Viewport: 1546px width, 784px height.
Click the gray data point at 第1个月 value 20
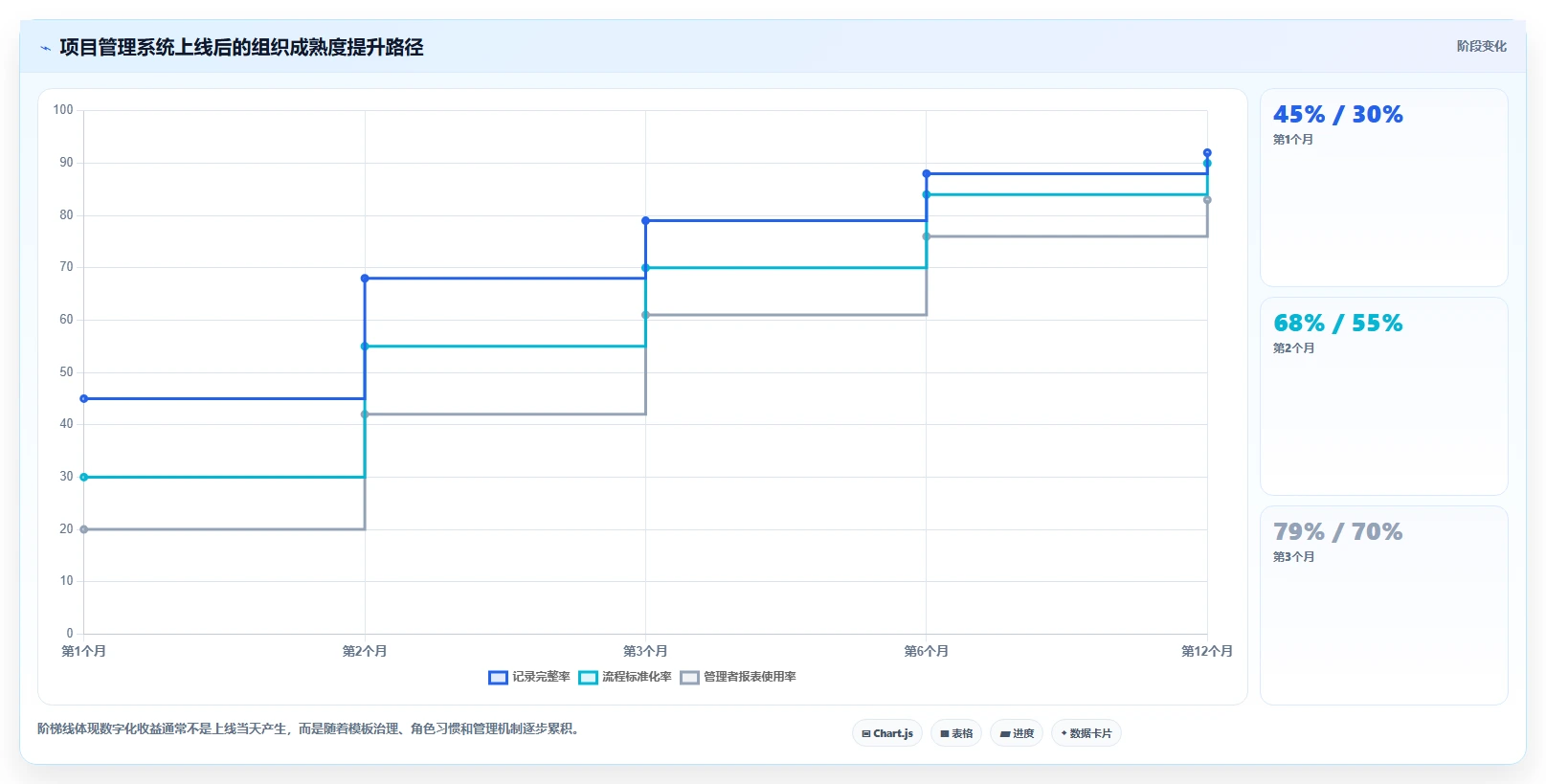tap(84, 529)
